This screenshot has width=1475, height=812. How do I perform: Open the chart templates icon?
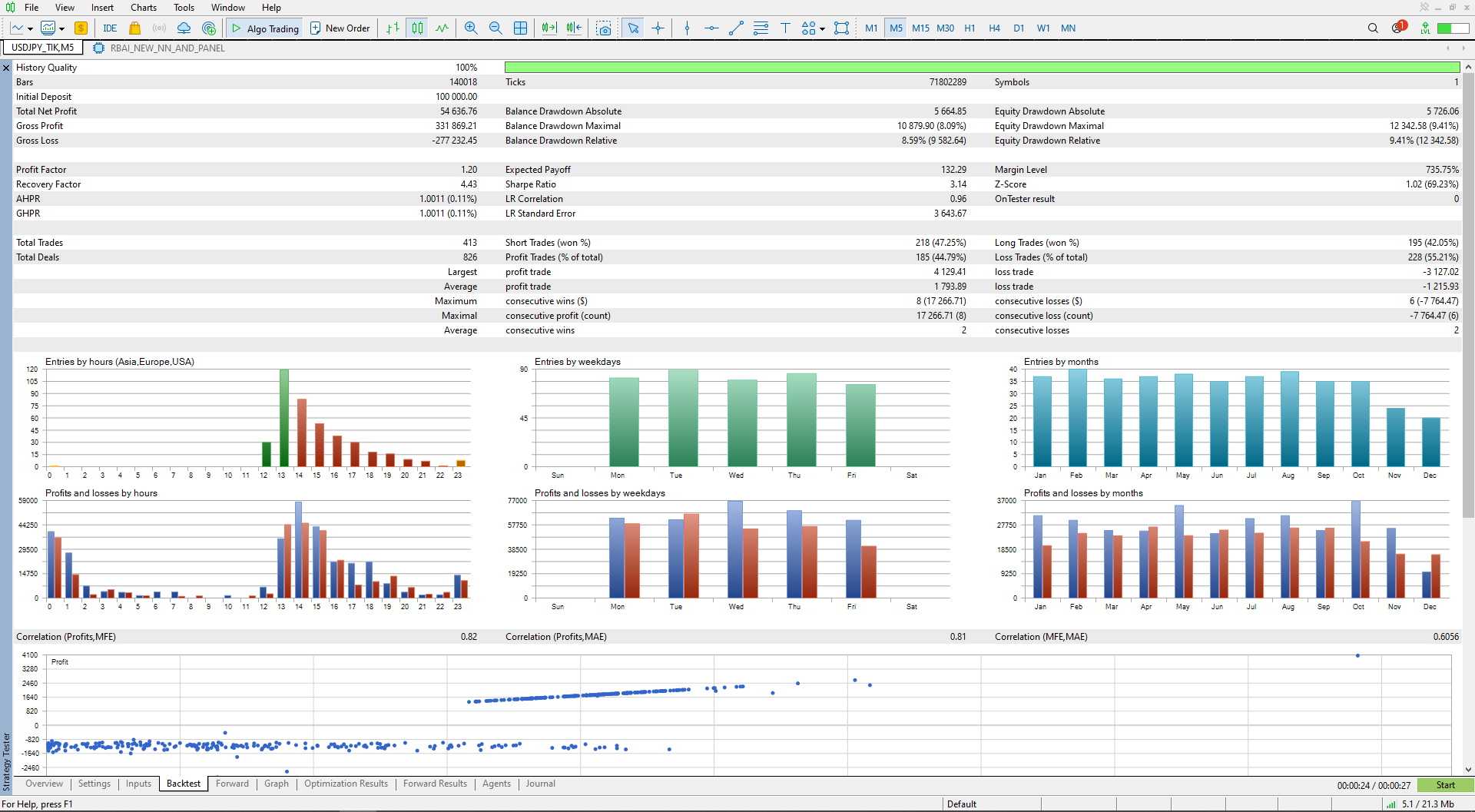48,28
